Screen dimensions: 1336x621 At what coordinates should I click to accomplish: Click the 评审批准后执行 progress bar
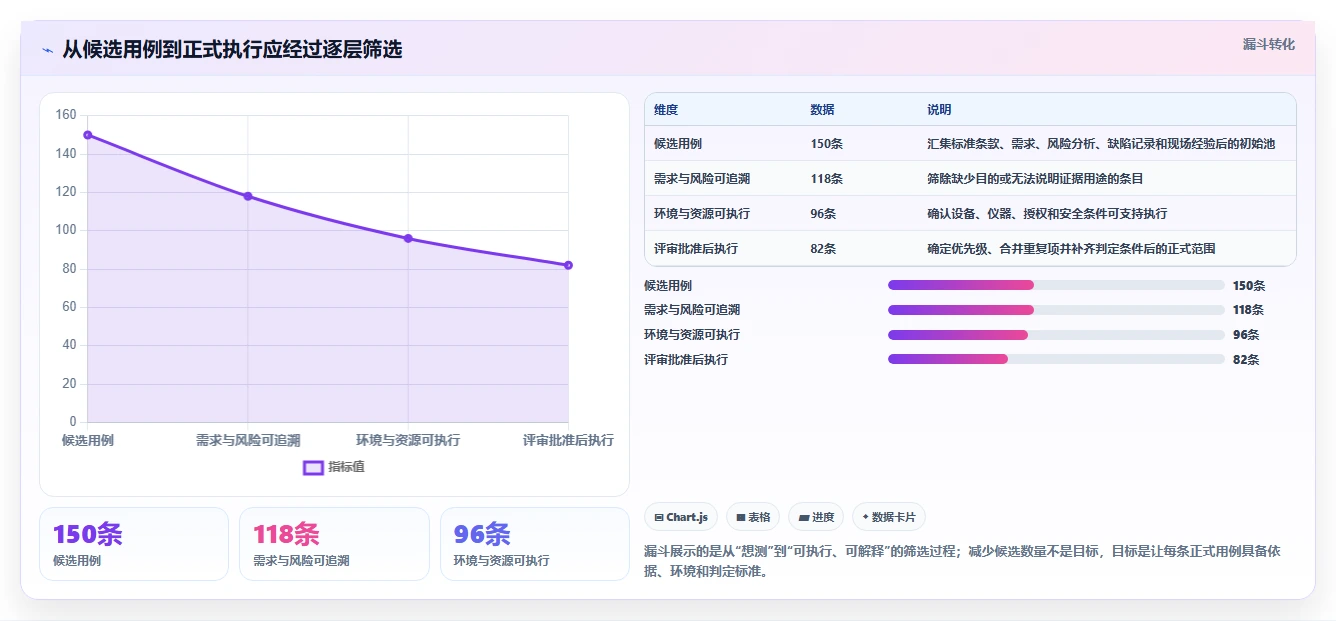pyautogui.click(x=1056, y=359)
